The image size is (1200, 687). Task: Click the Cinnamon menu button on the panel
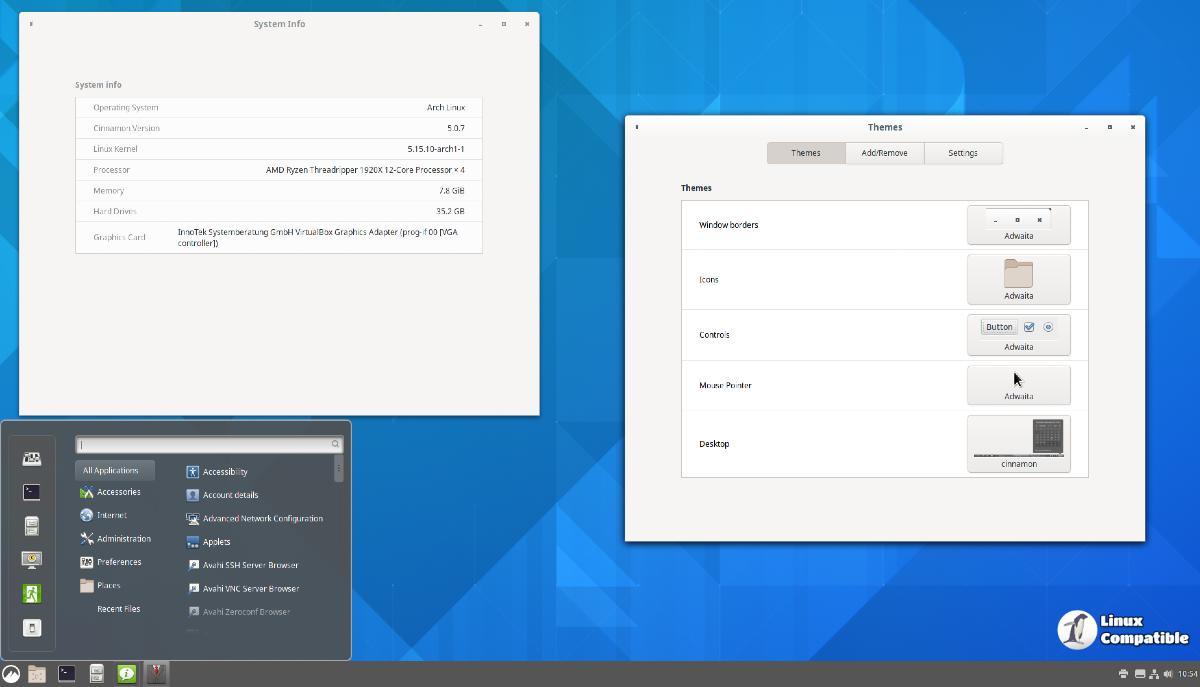pos(11,675)
